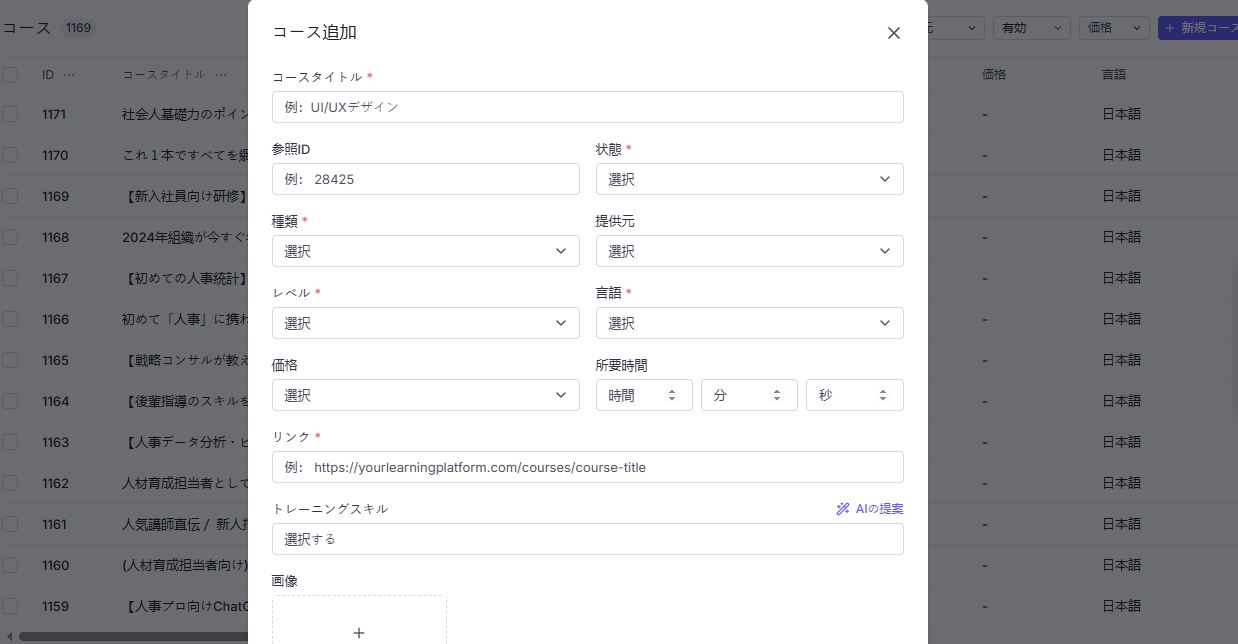
Task: Click the 新規コース button
Action: click(1198, 28)
